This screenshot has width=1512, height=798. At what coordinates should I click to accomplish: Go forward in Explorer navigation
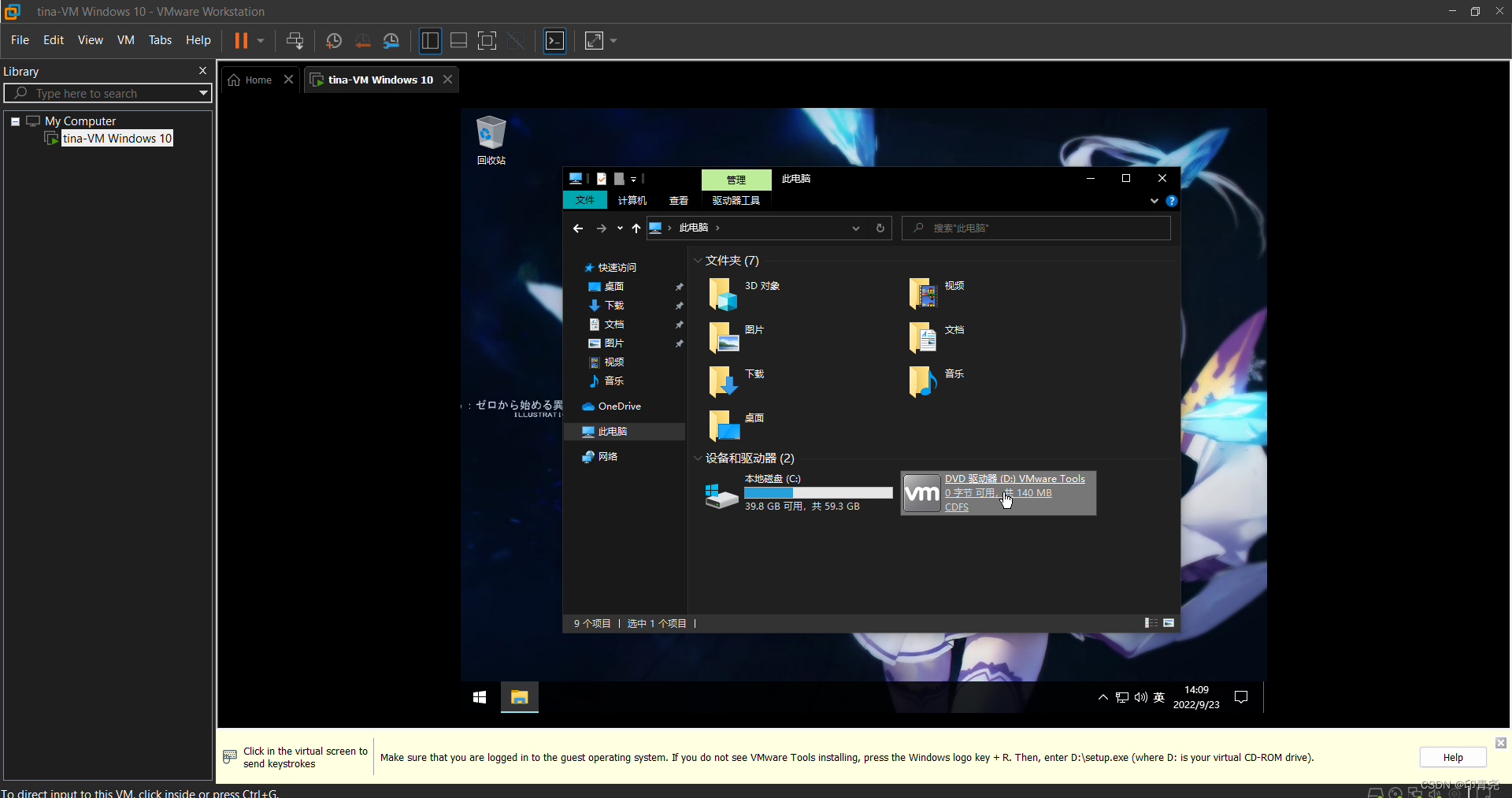click(x=602, y=228)
